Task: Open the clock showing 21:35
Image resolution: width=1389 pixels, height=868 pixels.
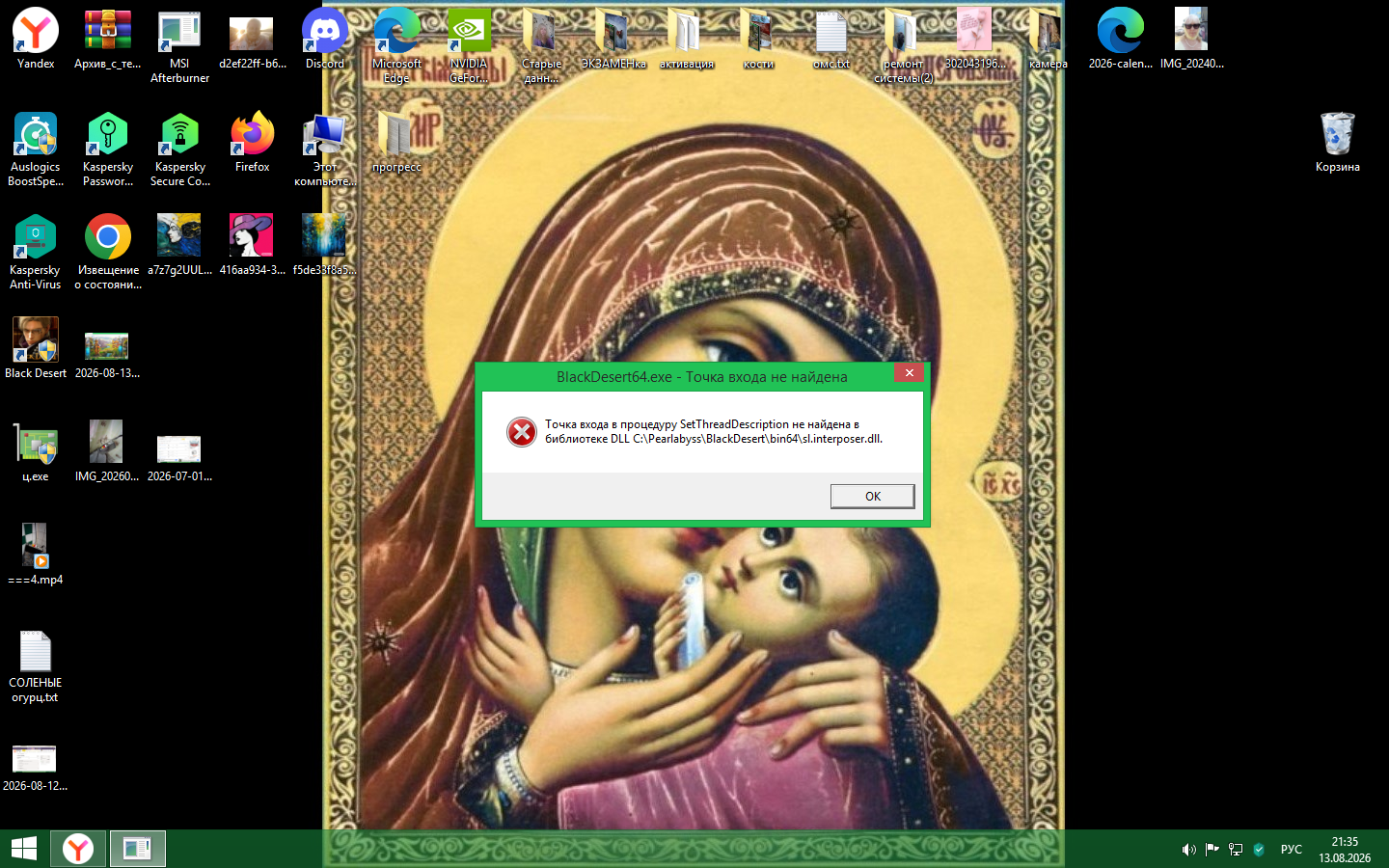Action: click(x=1345, y=850)
